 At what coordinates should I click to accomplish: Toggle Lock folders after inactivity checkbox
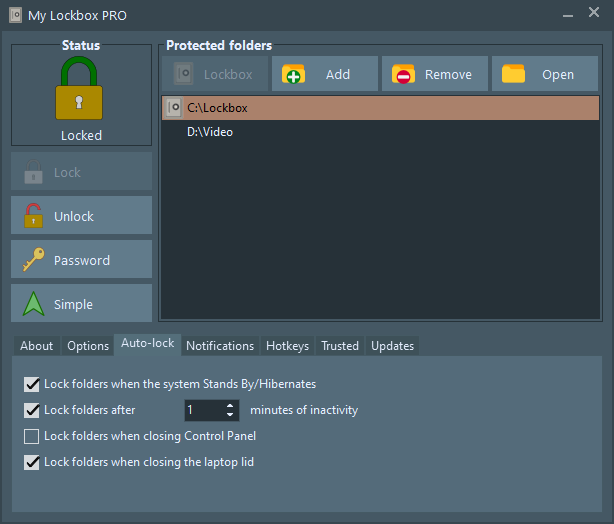tap(31, 410)
